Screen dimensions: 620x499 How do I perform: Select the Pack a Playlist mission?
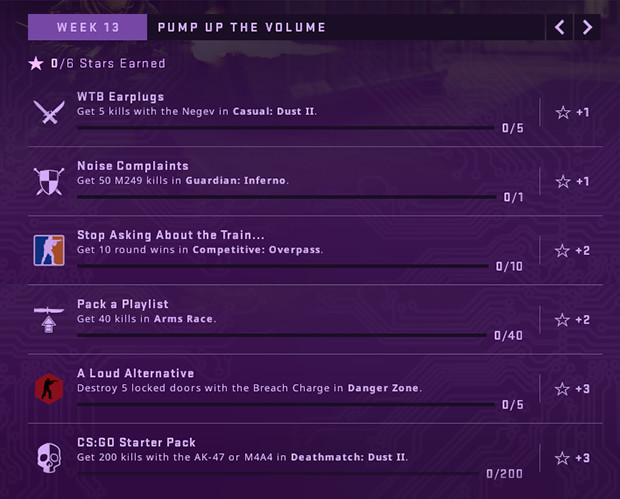coord(123,304)
